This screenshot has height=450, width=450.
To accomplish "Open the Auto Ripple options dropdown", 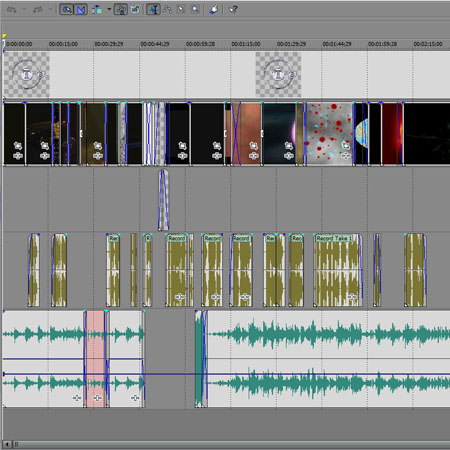I will pos(109,9).
